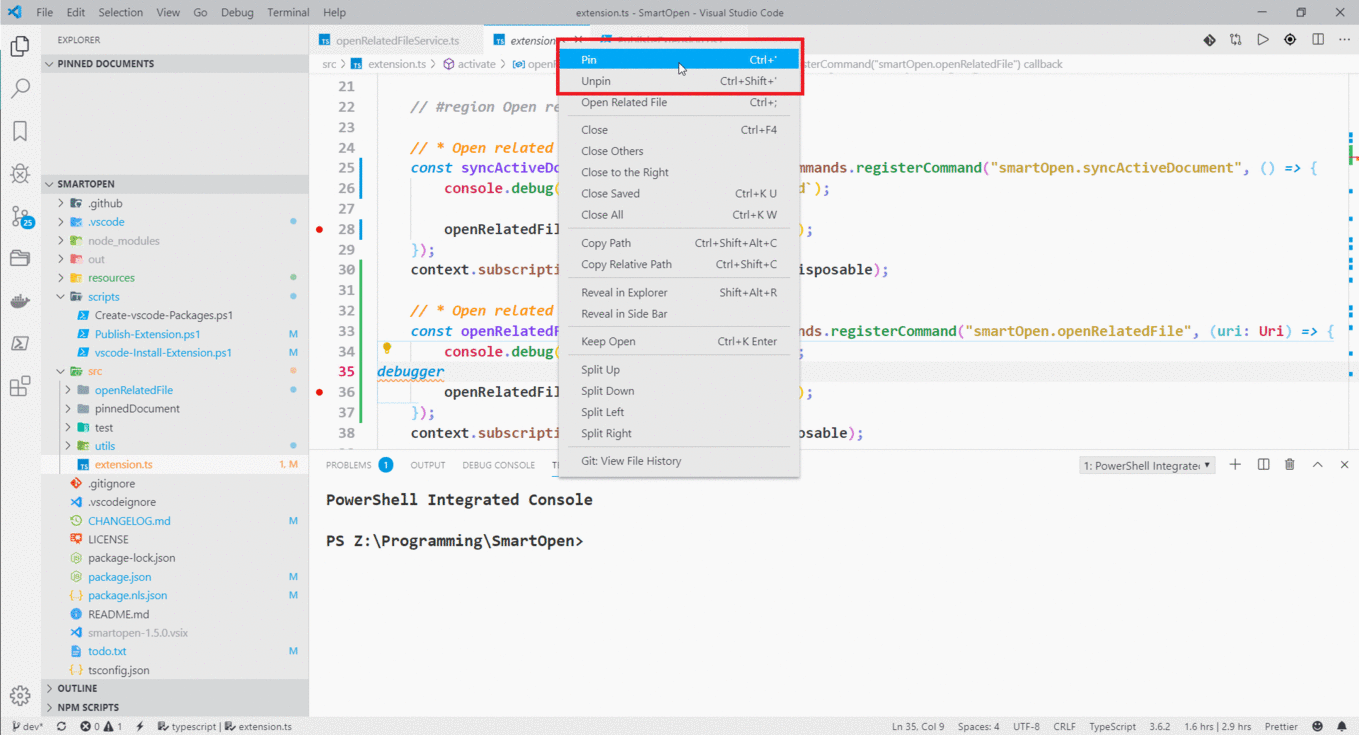Click CRLF line ending in status bar
Image resolution: width=1359 pixels, height=735 pixels.
(x=1064, y=727)
